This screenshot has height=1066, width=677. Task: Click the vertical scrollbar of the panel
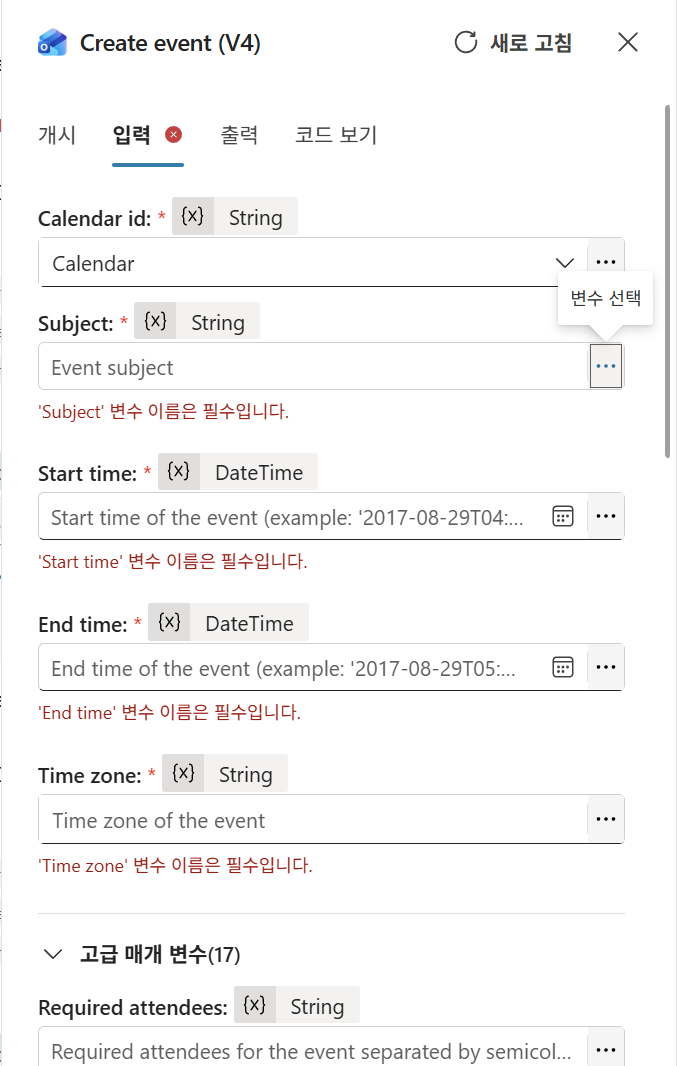(x=667, y=282)
